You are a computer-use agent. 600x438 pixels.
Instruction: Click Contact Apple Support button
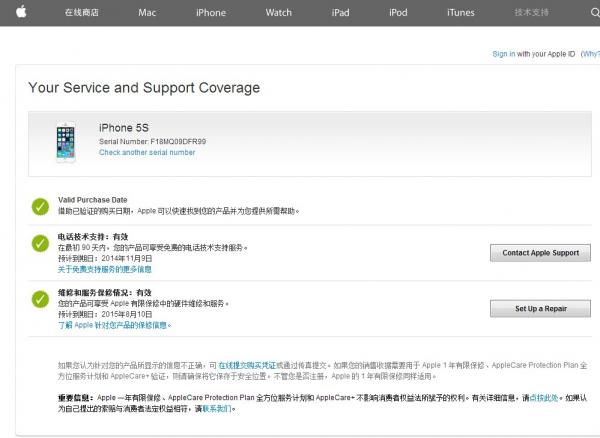coord(540,253)
